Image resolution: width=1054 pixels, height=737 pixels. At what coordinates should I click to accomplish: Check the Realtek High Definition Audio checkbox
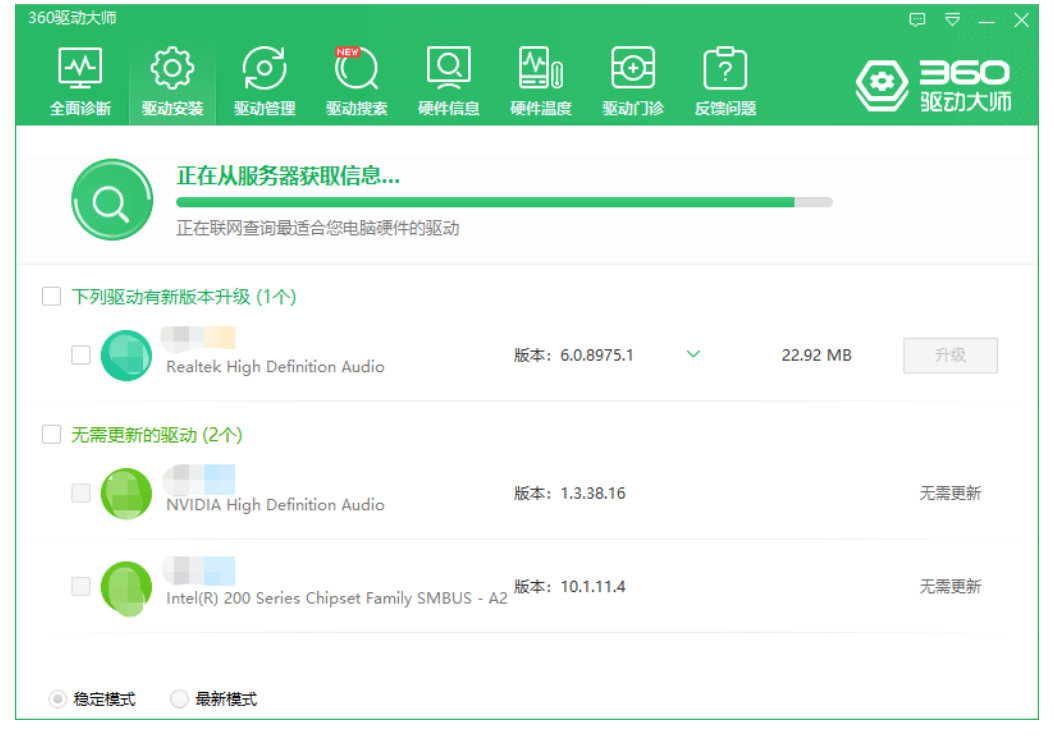pyautogui.click(x=81, y=355)
